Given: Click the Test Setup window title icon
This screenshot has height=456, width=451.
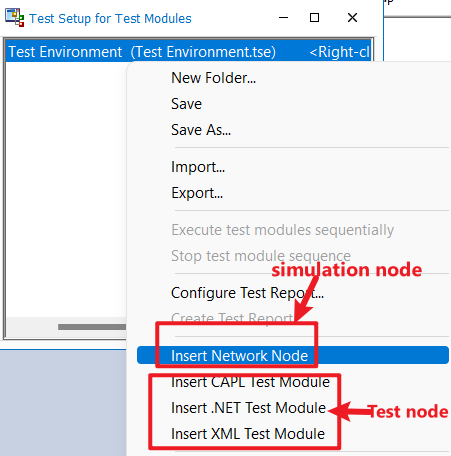Looking at the screenshot, I should pos(15,18).
